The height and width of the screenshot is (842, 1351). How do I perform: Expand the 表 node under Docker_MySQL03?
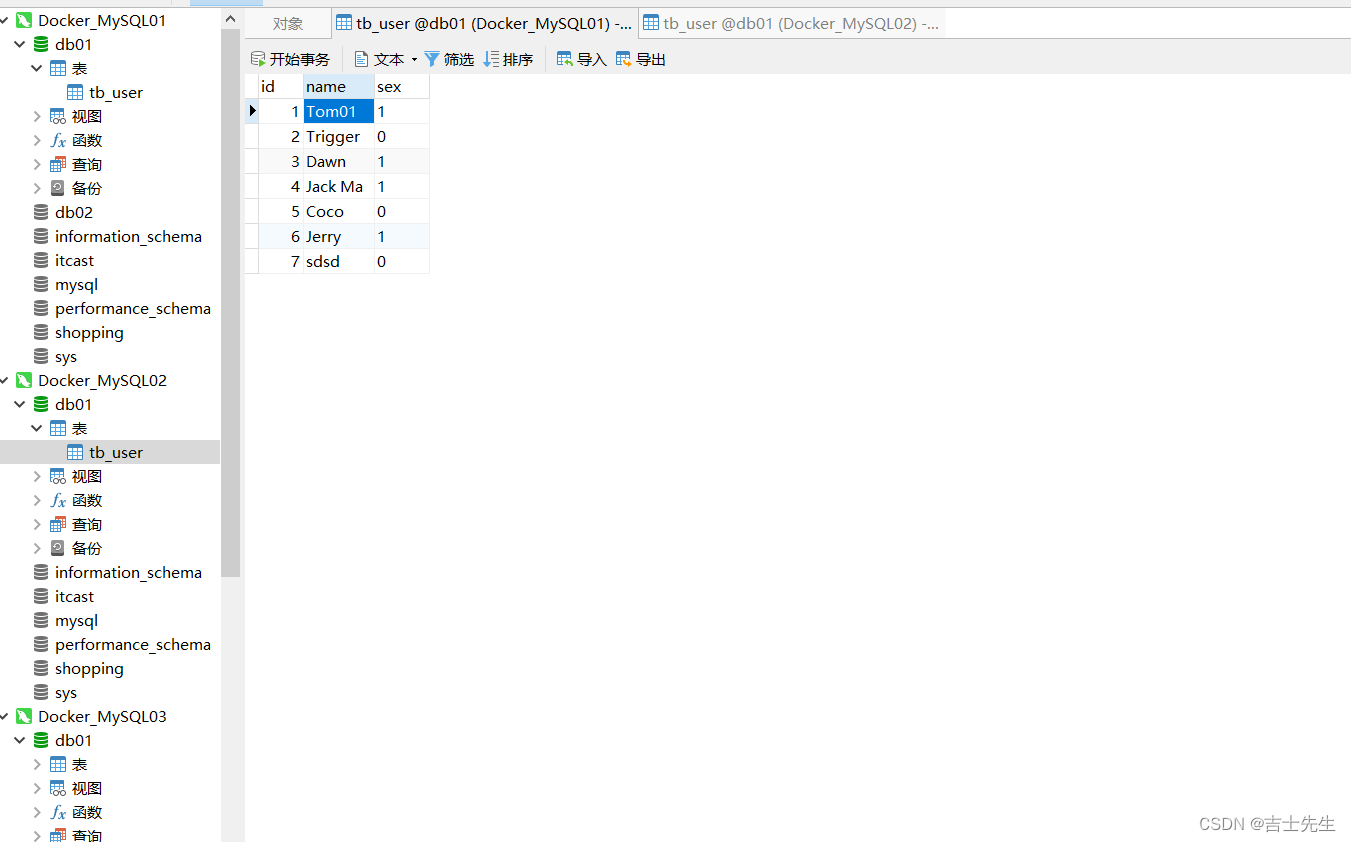[x=37, y=764]
